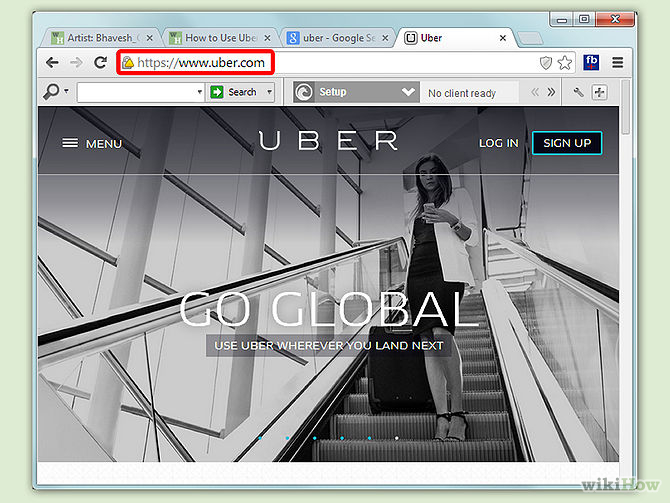This screenshot has height=503, width=670.
Task: Click inside the toolbar search text field
Action: click(x=136, y=92)
